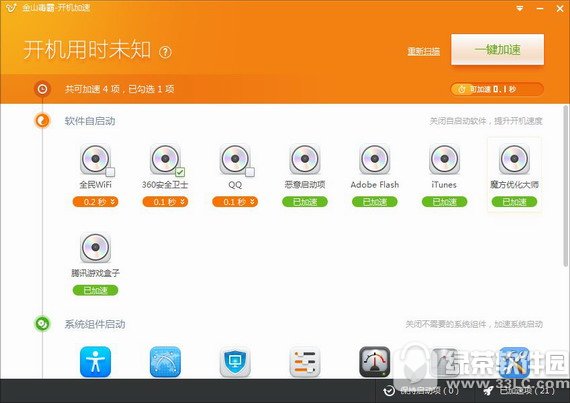Click the iTunes label

point(444,185)
